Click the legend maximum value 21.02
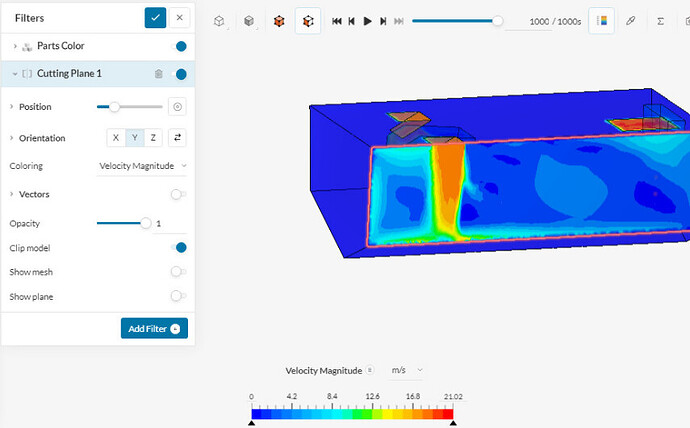690x428 pixels. [x=453, y=396]
